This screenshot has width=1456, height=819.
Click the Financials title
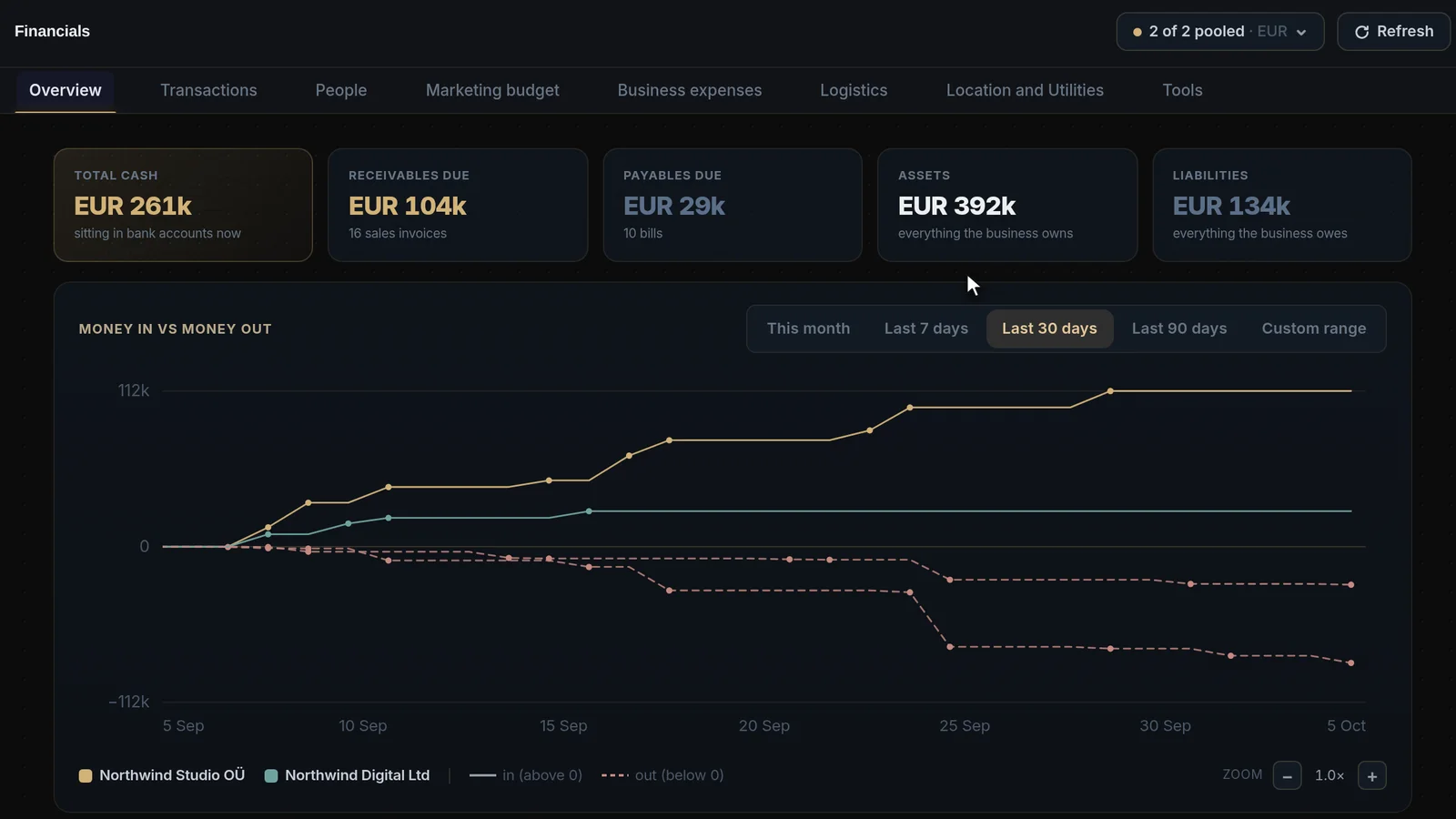tap(52, 31)
